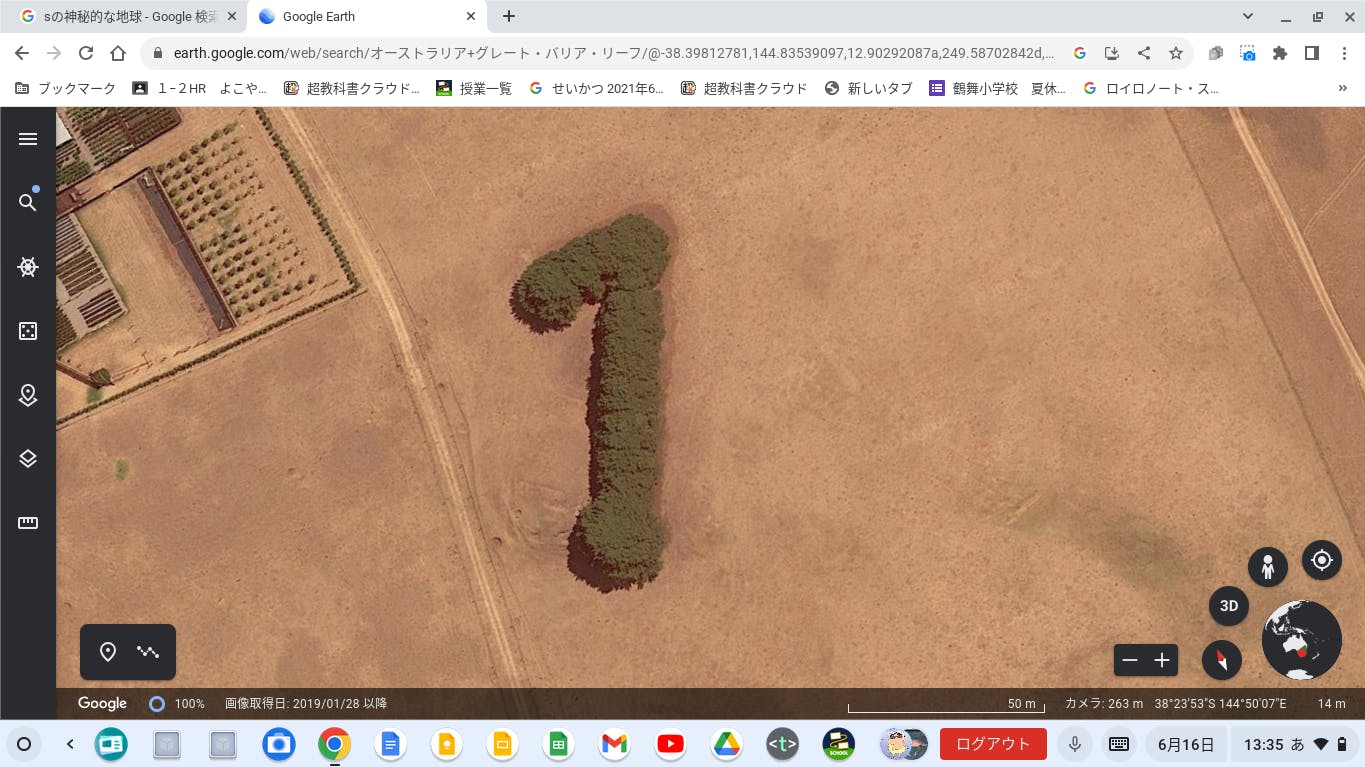Click the globe overview thumbnail
Screen dimensions: 1365x767
pyautogui.click(x=1301, y=640)
